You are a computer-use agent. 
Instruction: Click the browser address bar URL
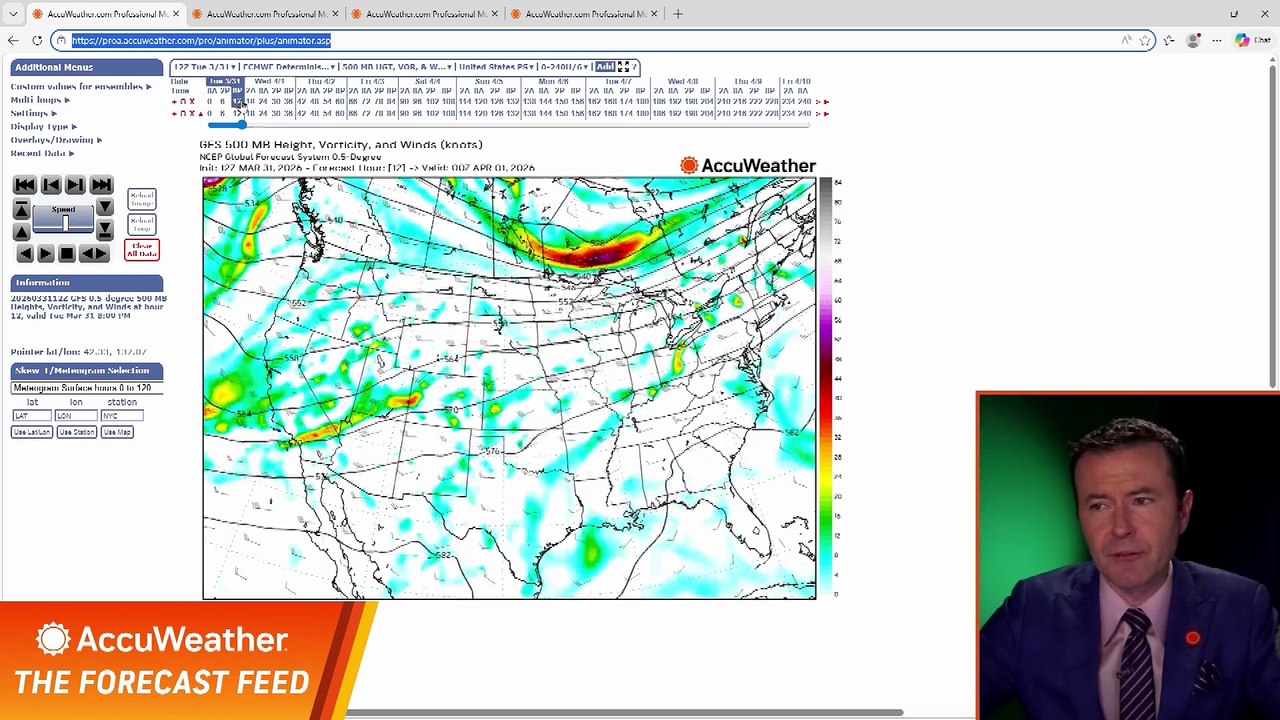tap(201, 40)
